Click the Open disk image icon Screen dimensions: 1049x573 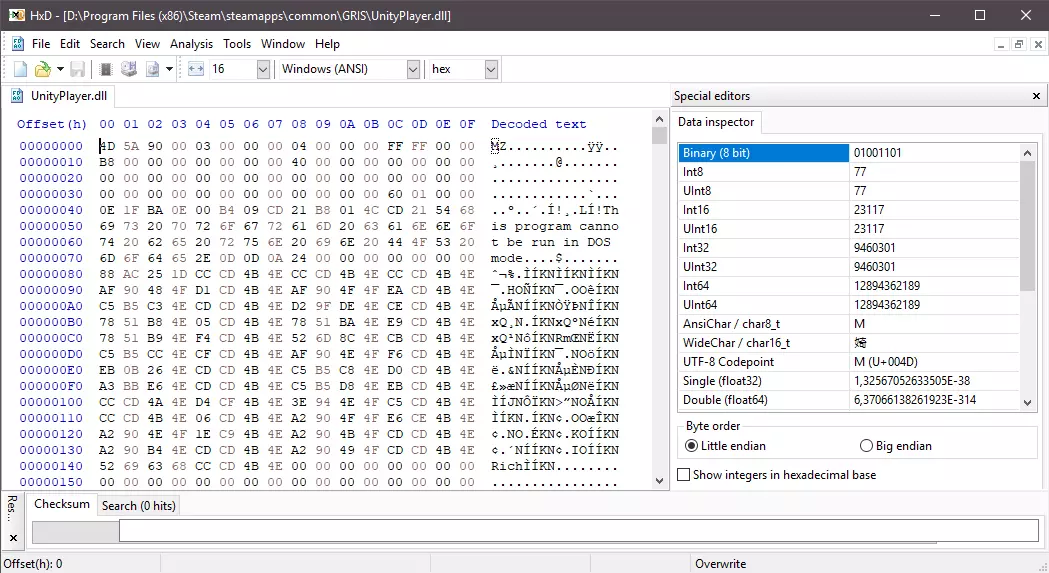click(x=153, y=69)
